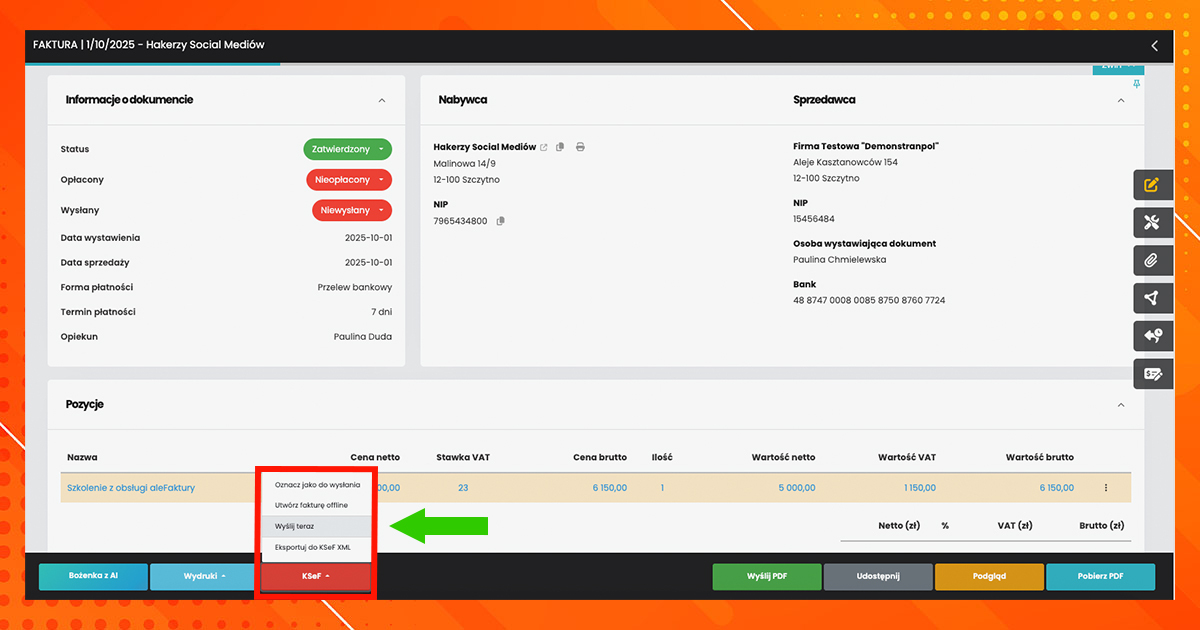Click the printer icon beside buyer name
The image size is (1200, 630).
[x=580, y=147]
